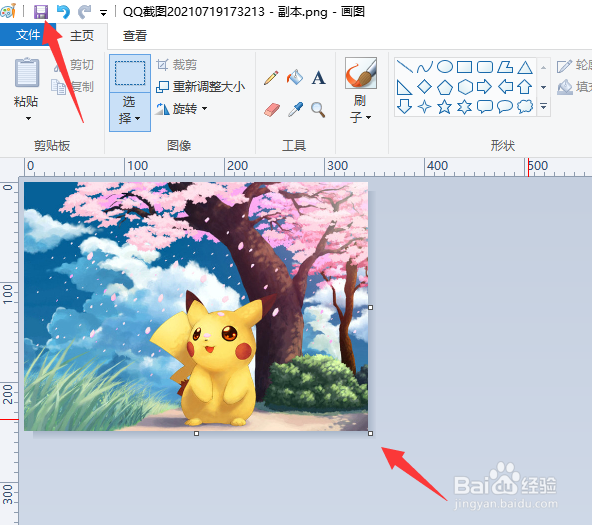Image resolution: width=592 pixels, height=525 pixels.
Task: Open the shape outline (轮廓) option
Action: [574, 66]
